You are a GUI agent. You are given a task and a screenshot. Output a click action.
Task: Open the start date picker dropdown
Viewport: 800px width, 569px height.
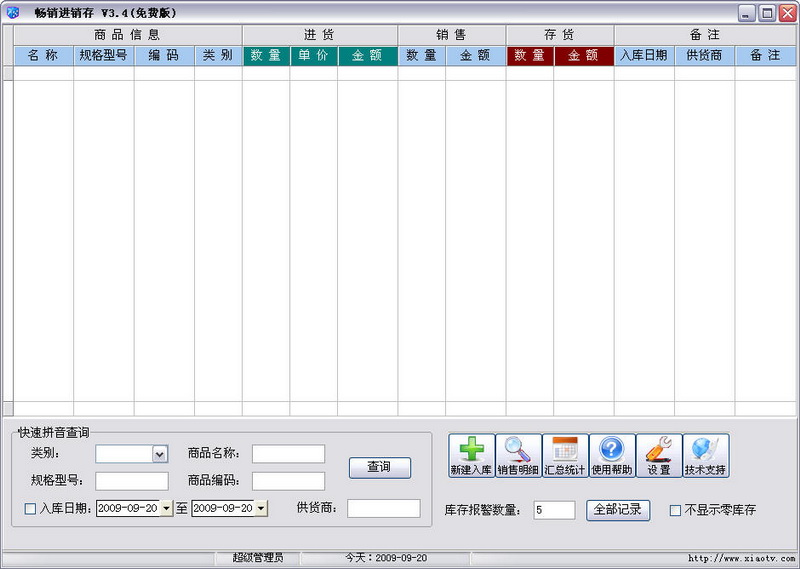tap(166, 509)
